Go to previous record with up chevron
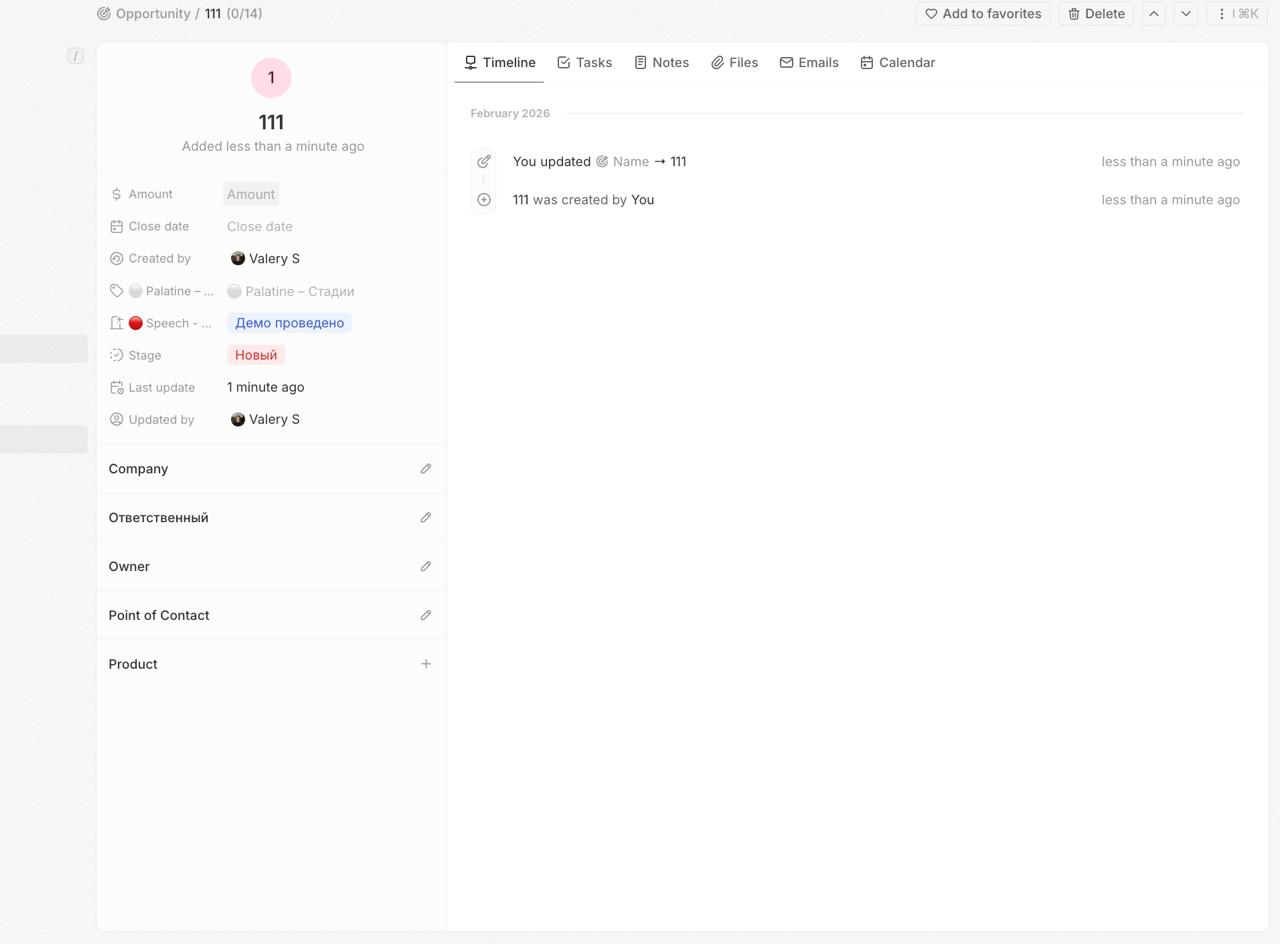This screenshot has height=944, width=1280. pyautogui.click(x=1154, y=14)
